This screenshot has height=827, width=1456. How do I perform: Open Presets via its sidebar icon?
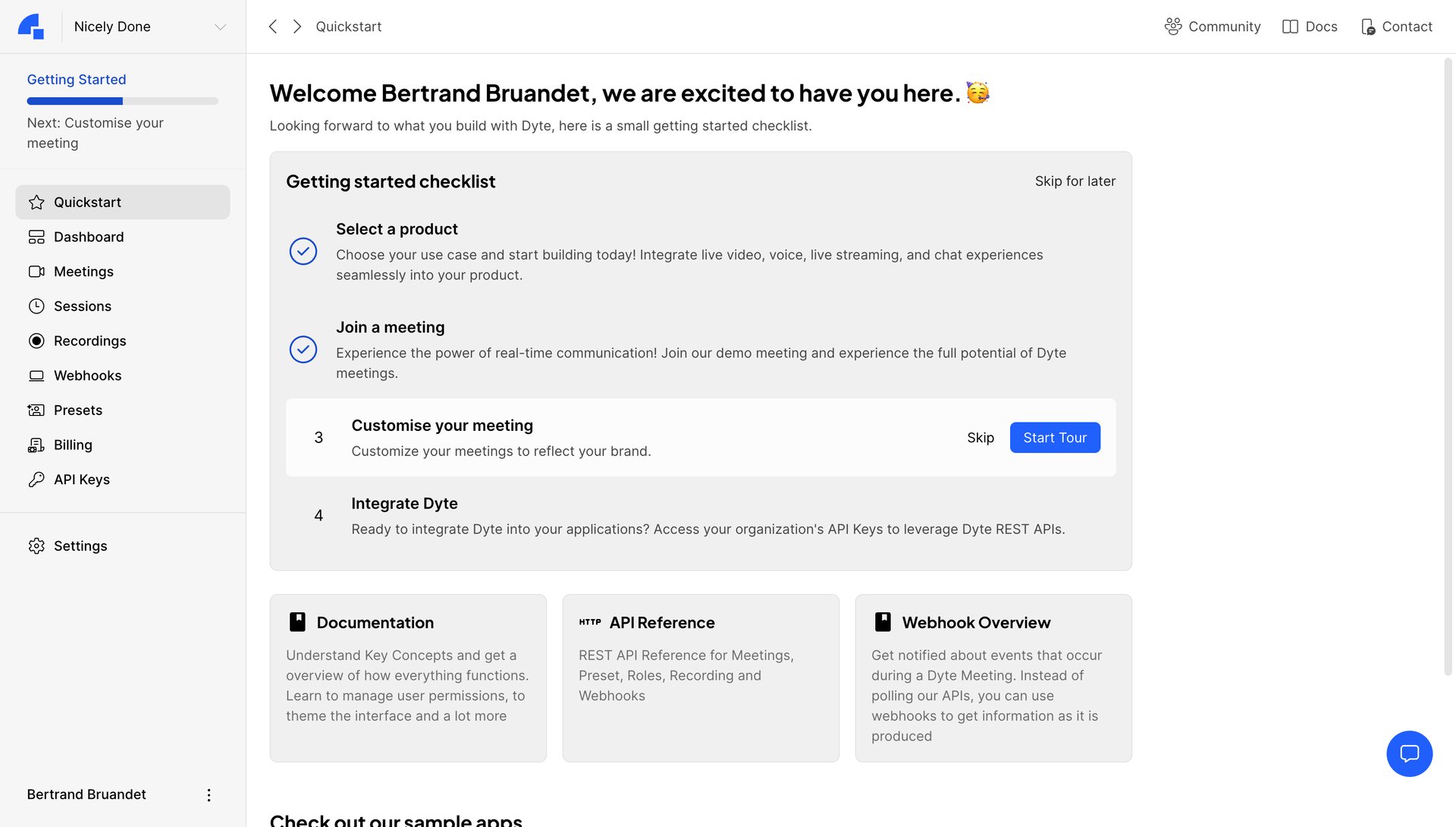click(36, 410)
